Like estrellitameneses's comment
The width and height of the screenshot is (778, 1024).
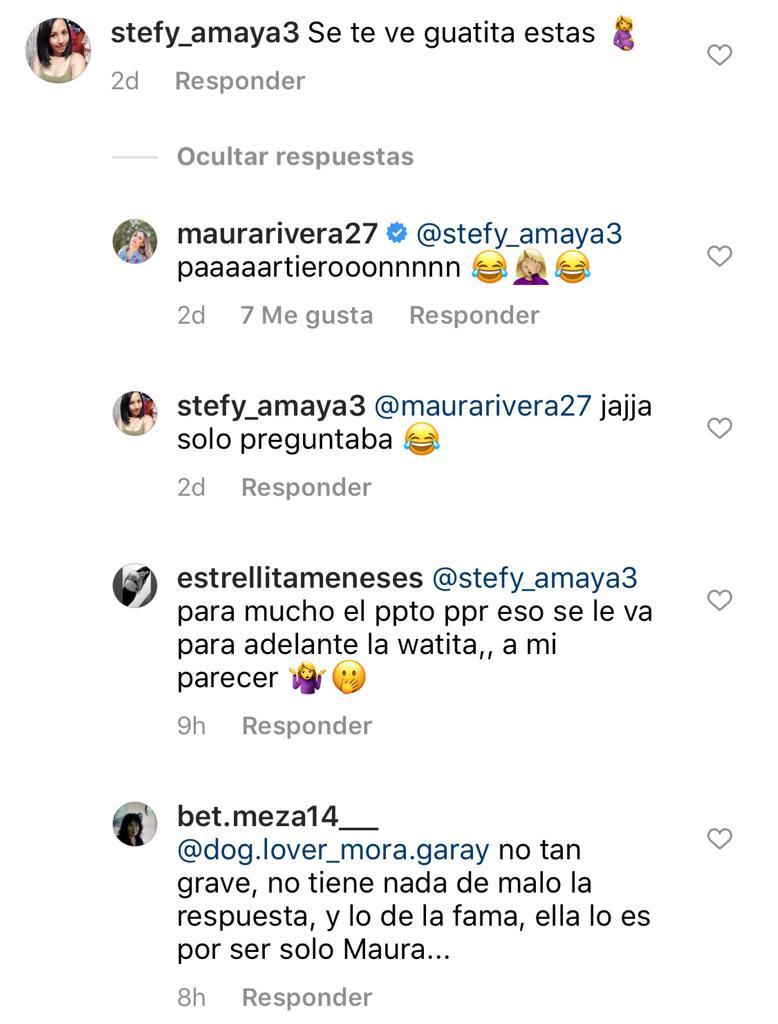click(719, 599)
